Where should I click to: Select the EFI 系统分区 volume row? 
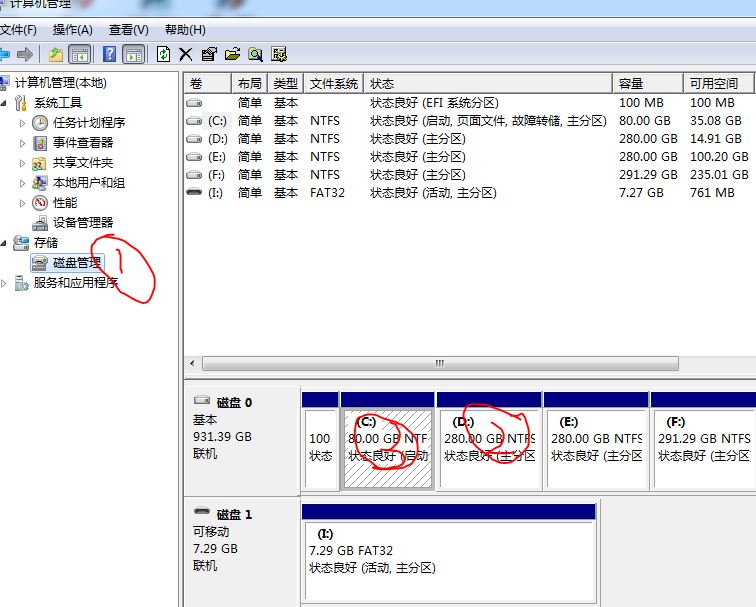[x=469, y=103]
